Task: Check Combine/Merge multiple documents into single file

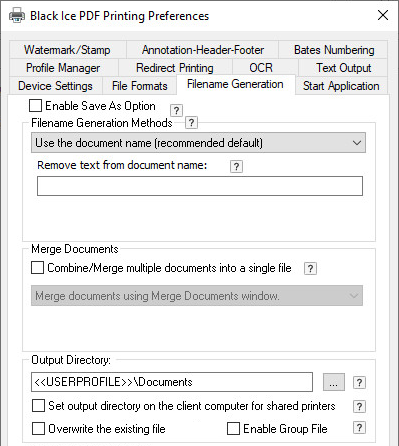Action: click(x=37, y=268)
